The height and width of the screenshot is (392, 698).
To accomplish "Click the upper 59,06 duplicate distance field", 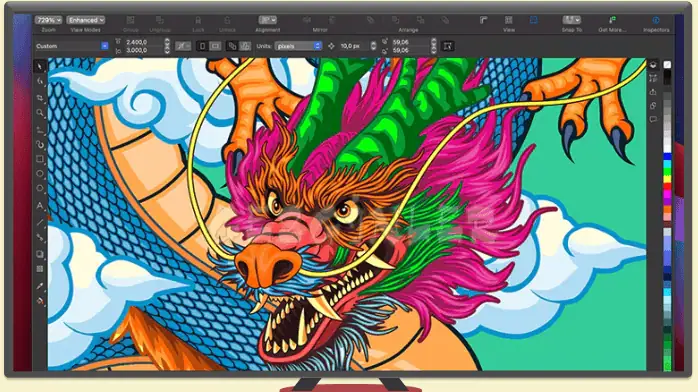I will tap(410, 42).
